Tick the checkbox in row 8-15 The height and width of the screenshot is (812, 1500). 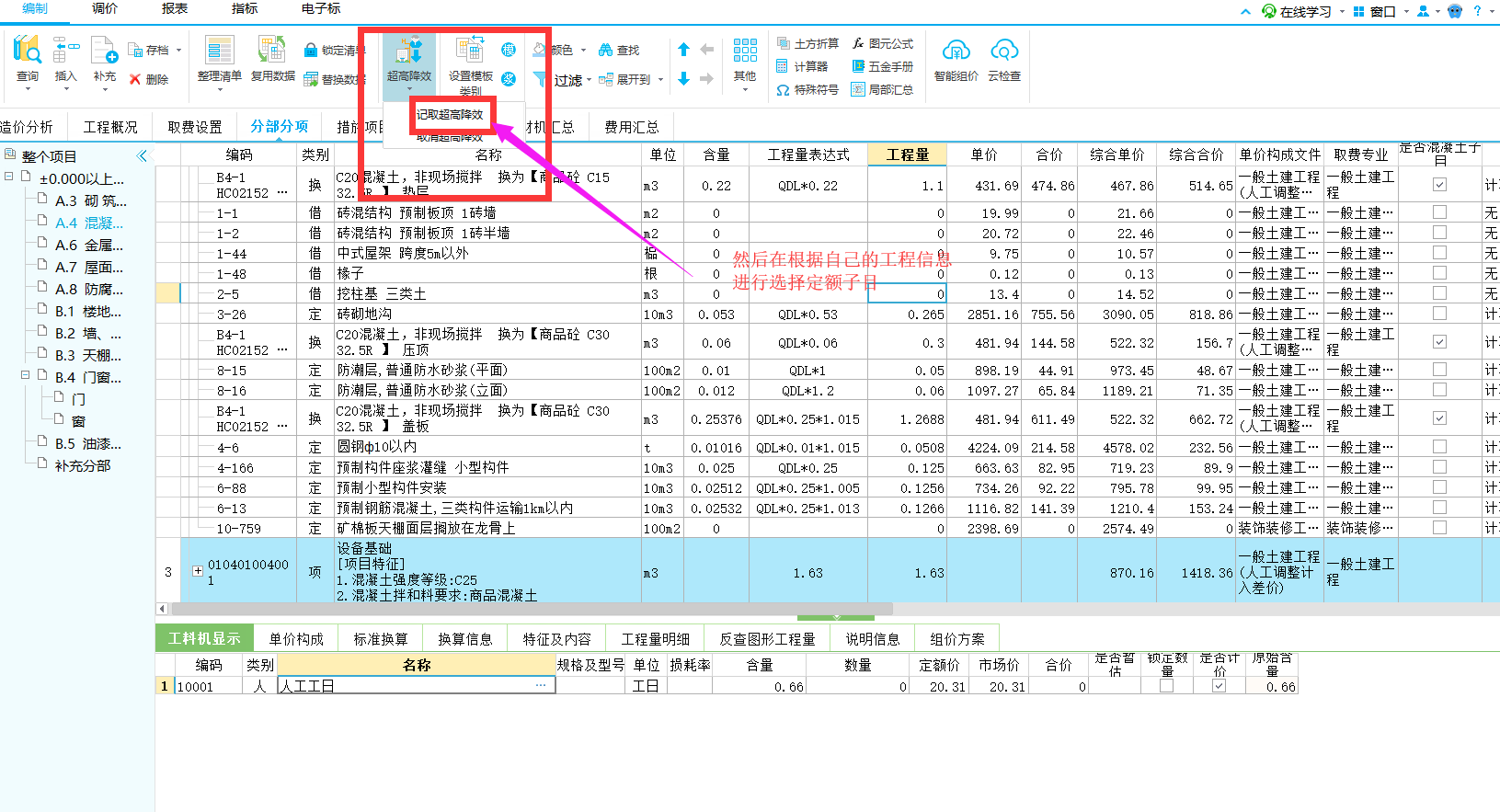[1439, 370]
